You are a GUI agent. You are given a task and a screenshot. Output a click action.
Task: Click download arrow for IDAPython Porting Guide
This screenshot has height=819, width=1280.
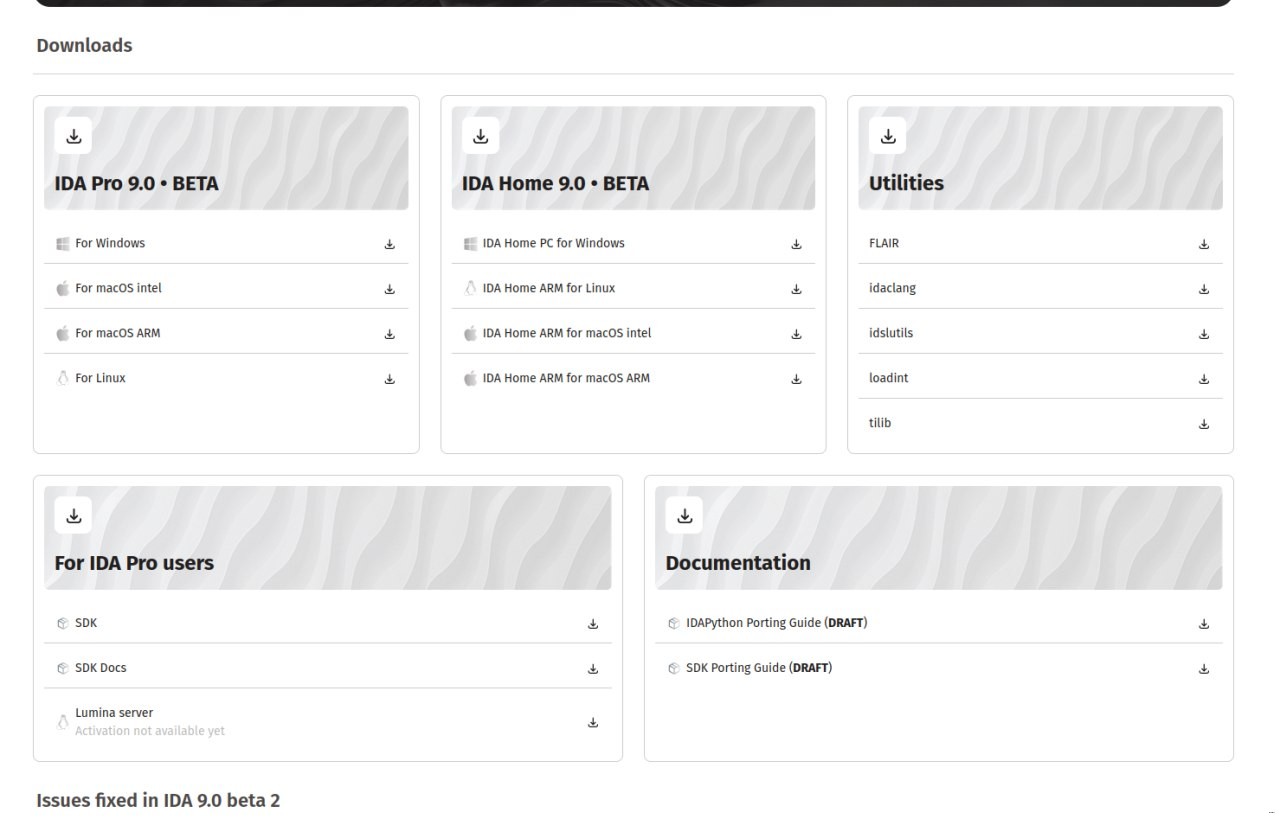click(1204, 624)
